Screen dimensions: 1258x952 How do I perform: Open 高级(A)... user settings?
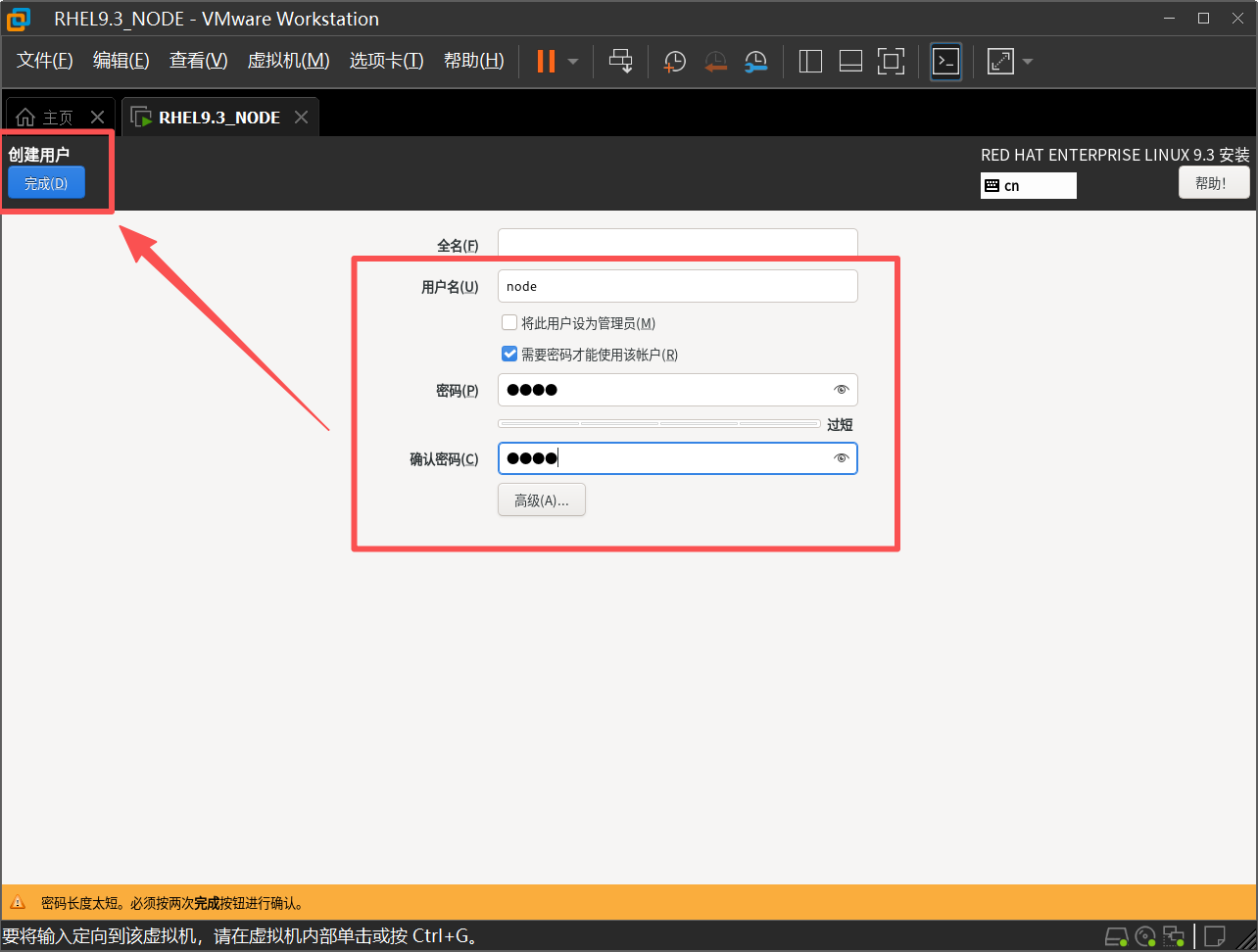[x=542, y=500]
